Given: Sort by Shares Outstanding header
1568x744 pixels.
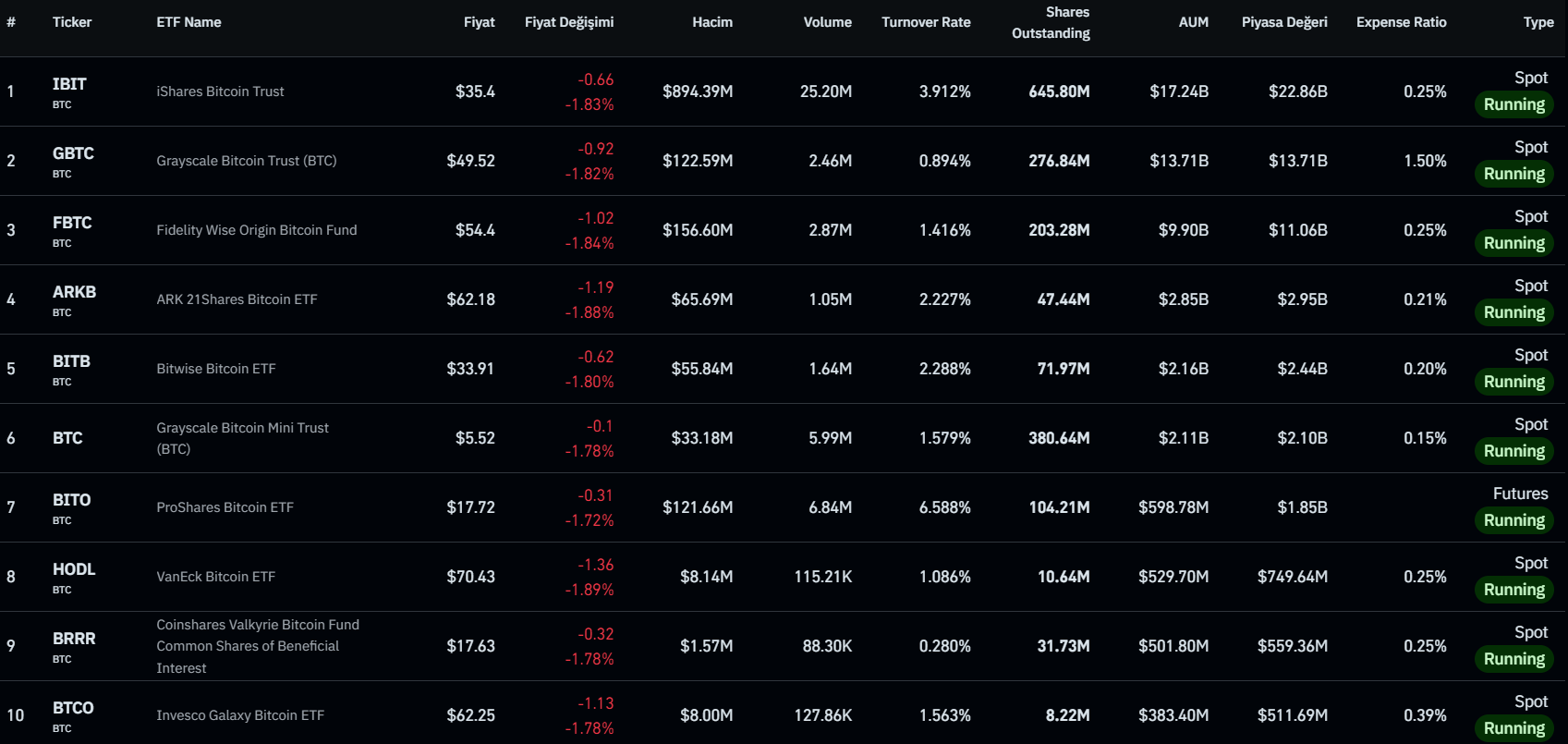Looking at the screenshot, I should point(1051,23).
